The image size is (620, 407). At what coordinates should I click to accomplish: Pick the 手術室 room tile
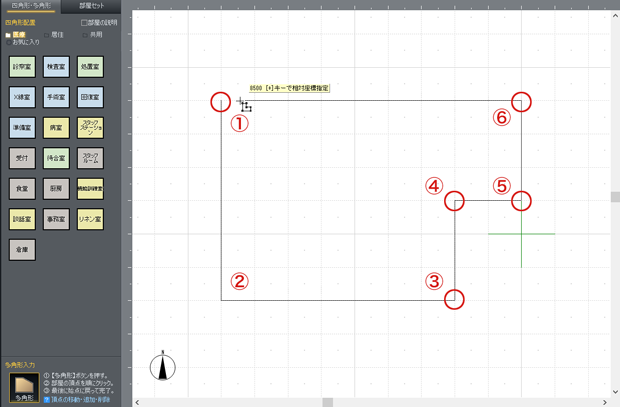(56, 98)
